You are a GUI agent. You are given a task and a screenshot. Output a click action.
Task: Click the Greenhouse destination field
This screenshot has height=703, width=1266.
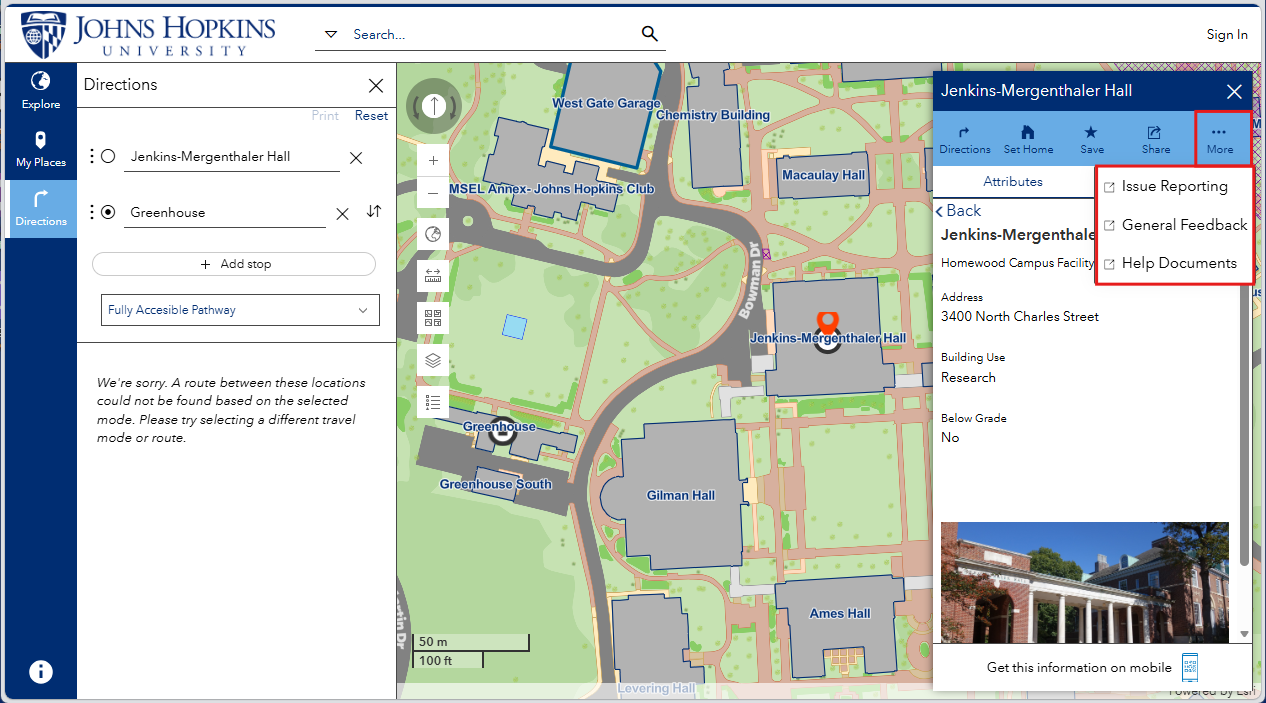coord(225,213)
